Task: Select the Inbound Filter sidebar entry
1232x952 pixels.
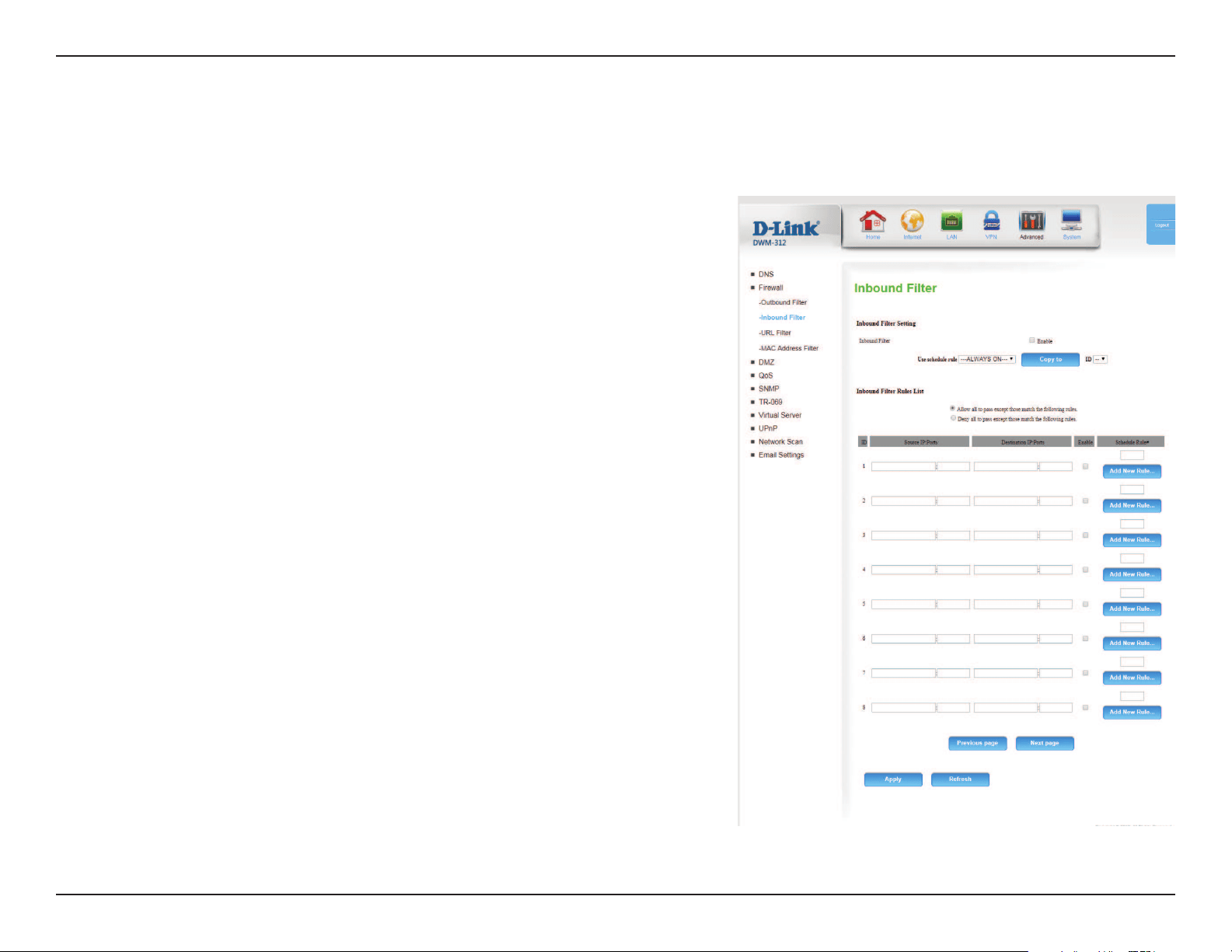Action: click(783, 317)
